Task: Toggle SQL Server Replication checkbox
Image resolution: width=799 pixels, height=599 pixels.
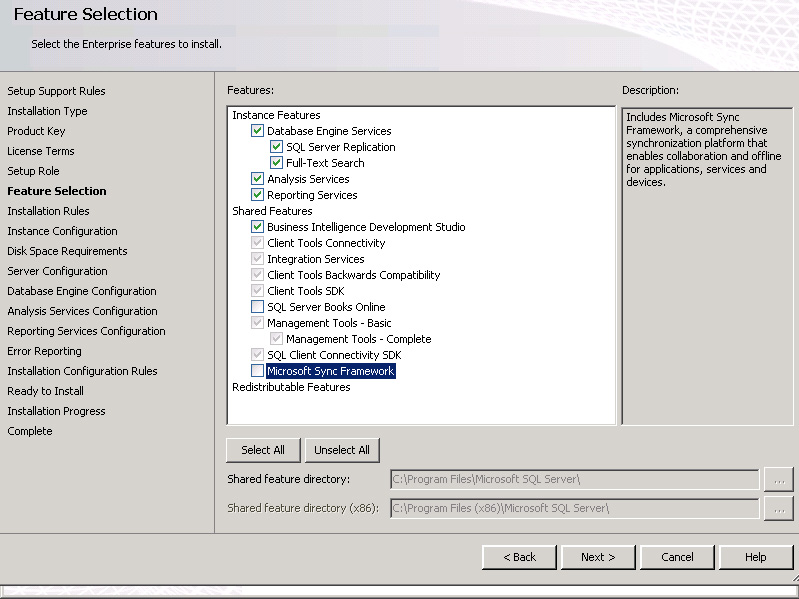Action: [x=276, y=147]
